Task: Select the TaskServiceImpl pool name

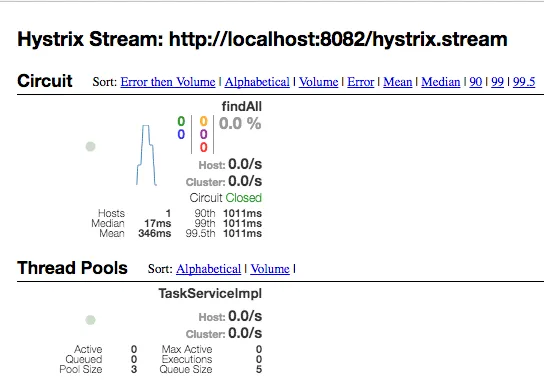Action: click(x=210, y=294)
